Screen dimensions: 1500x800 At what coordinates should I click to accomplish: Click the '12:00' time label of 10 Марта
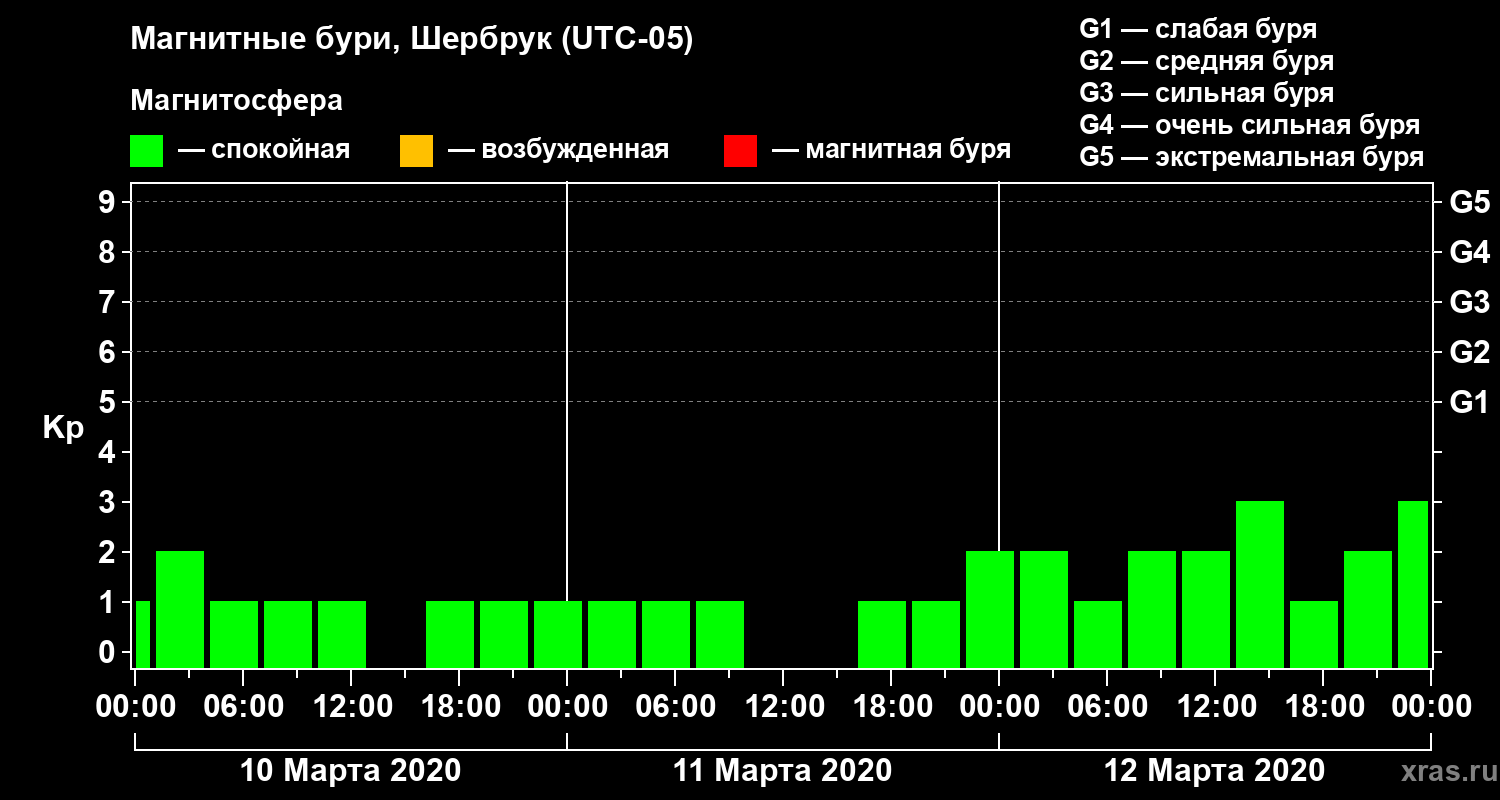coord(351,706)
